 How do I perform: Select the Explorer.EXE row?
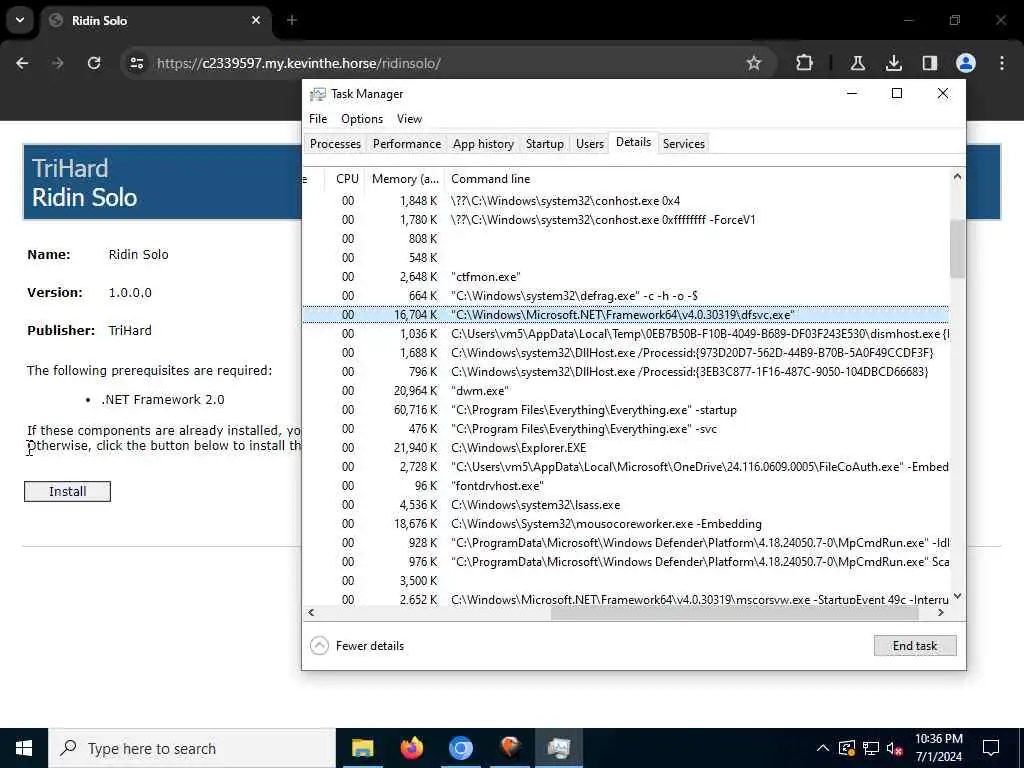tap(626, 448)
